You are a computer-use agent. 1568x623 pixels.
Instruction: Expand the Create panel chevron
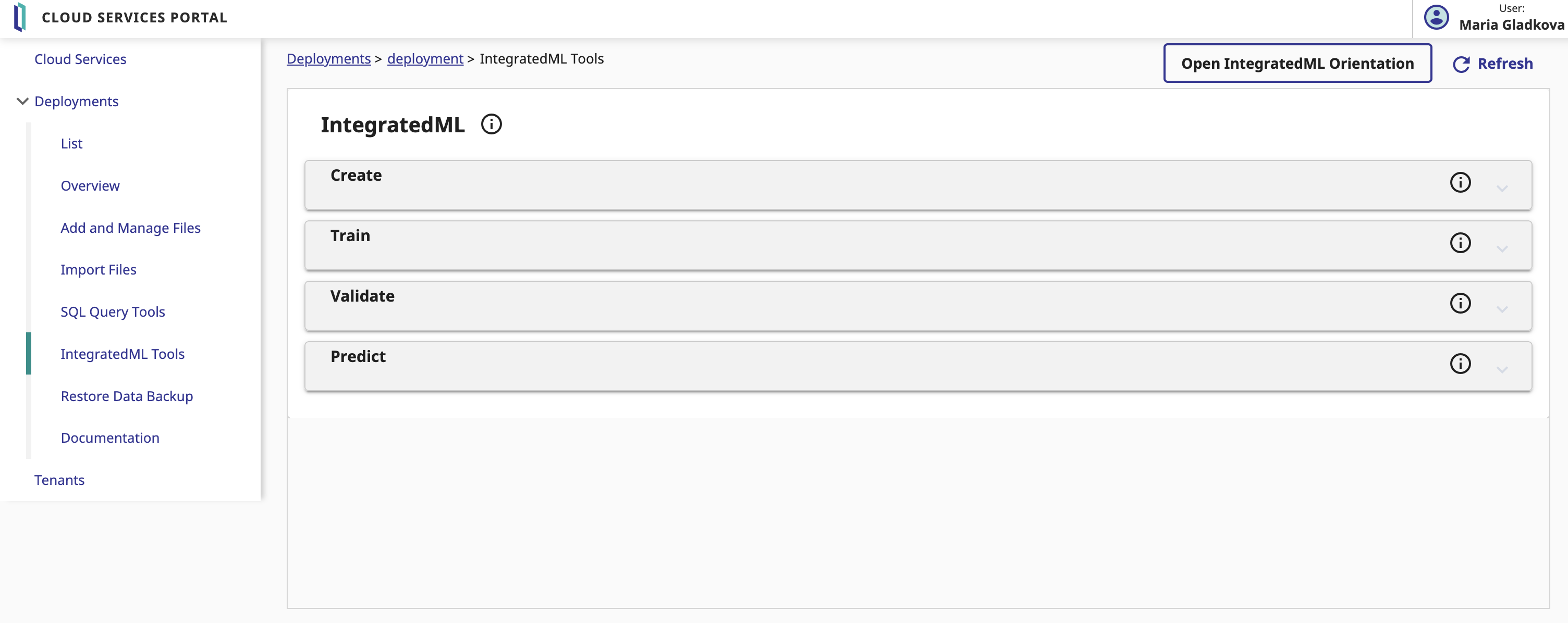coord(1502,188)
